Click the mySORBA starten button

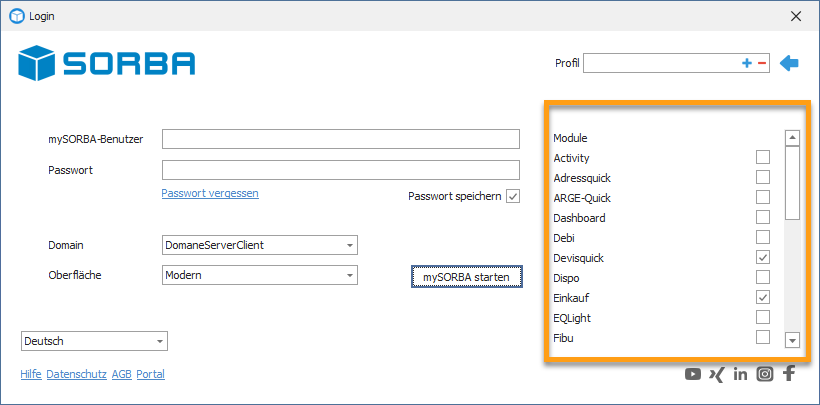click(x=466, y=277)
